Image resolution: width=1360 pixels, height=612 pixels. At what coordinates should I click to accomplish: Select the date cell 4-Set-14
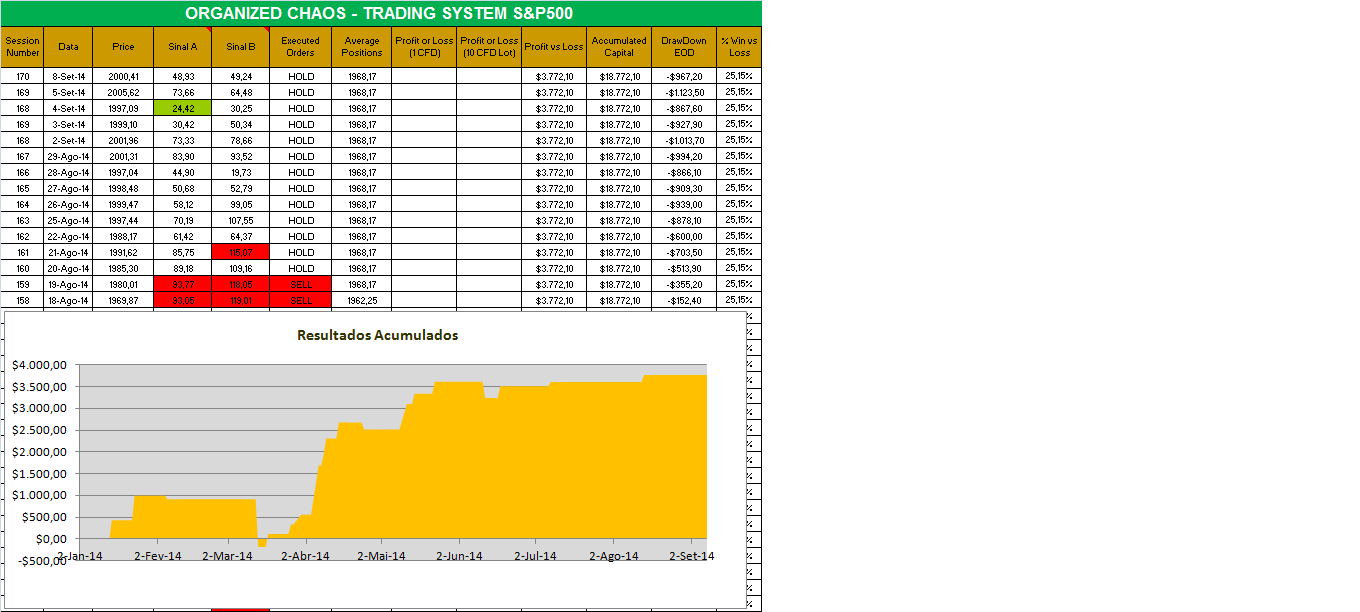click(69, 108)
